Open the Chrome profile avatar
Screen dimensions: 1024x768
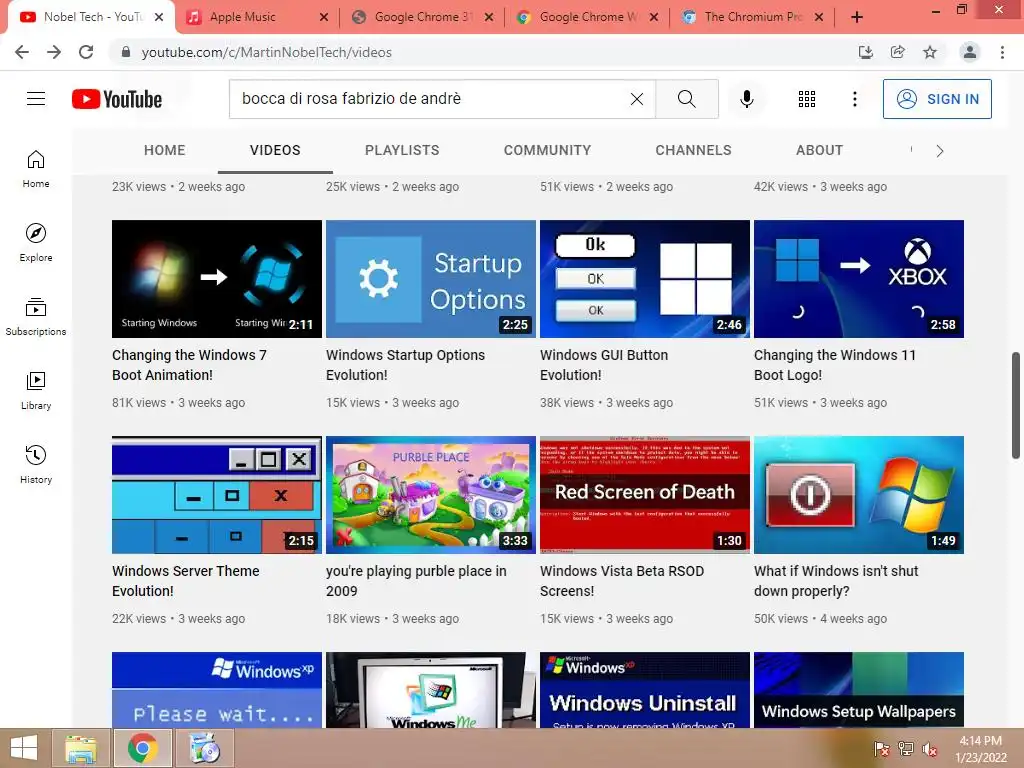pyautogui.click(x=970, y=52)
